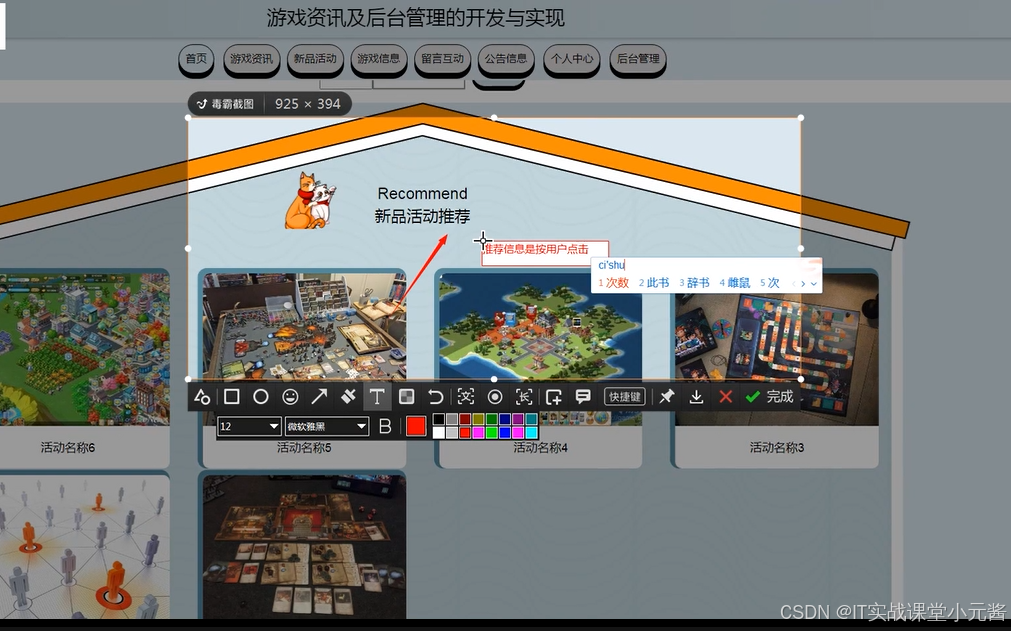
Task: Choose IME candidate 4 雕鼠
Action: 734,283
